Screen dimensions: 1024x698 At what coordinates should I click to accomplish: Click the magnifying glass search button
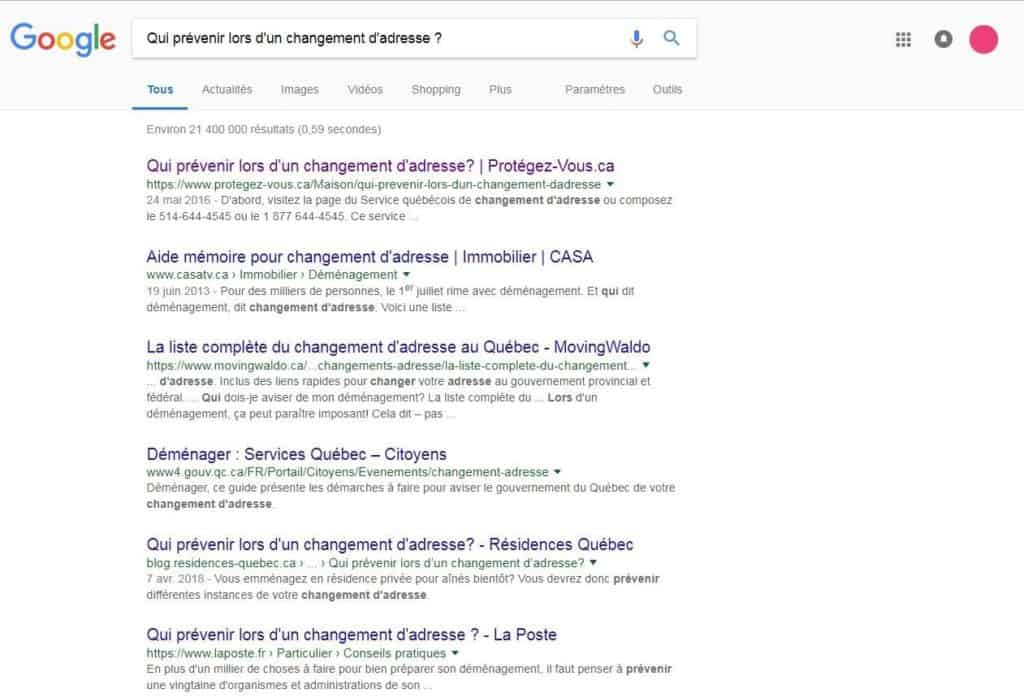[x=671, y=38]
